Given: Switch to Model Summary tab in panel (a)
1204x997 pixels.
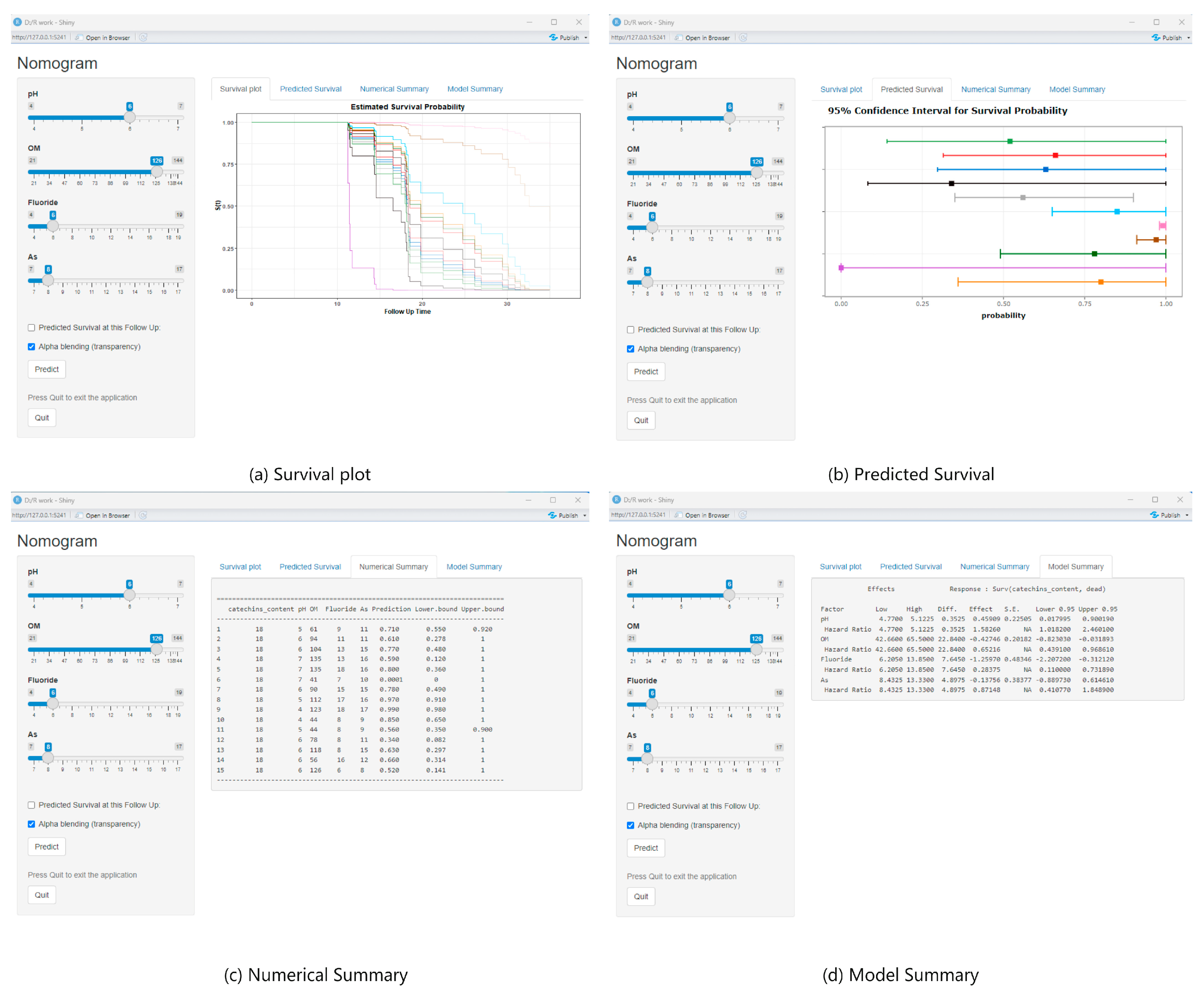Looking at the screenshot, I should tap(475, 89).
